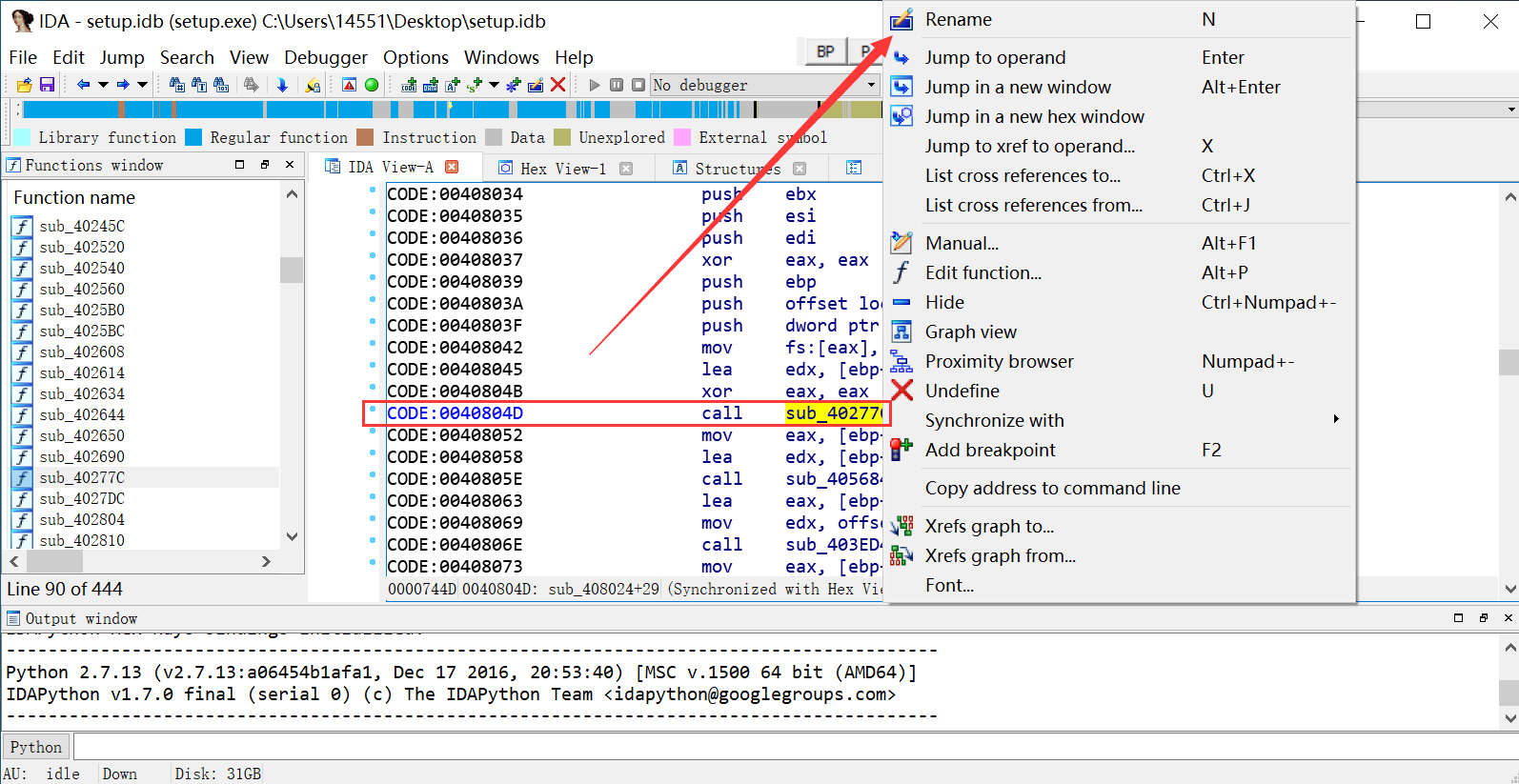Choose Undefine in context menu
Viewport: 1519px width, 784px height.
(1120, 391)
